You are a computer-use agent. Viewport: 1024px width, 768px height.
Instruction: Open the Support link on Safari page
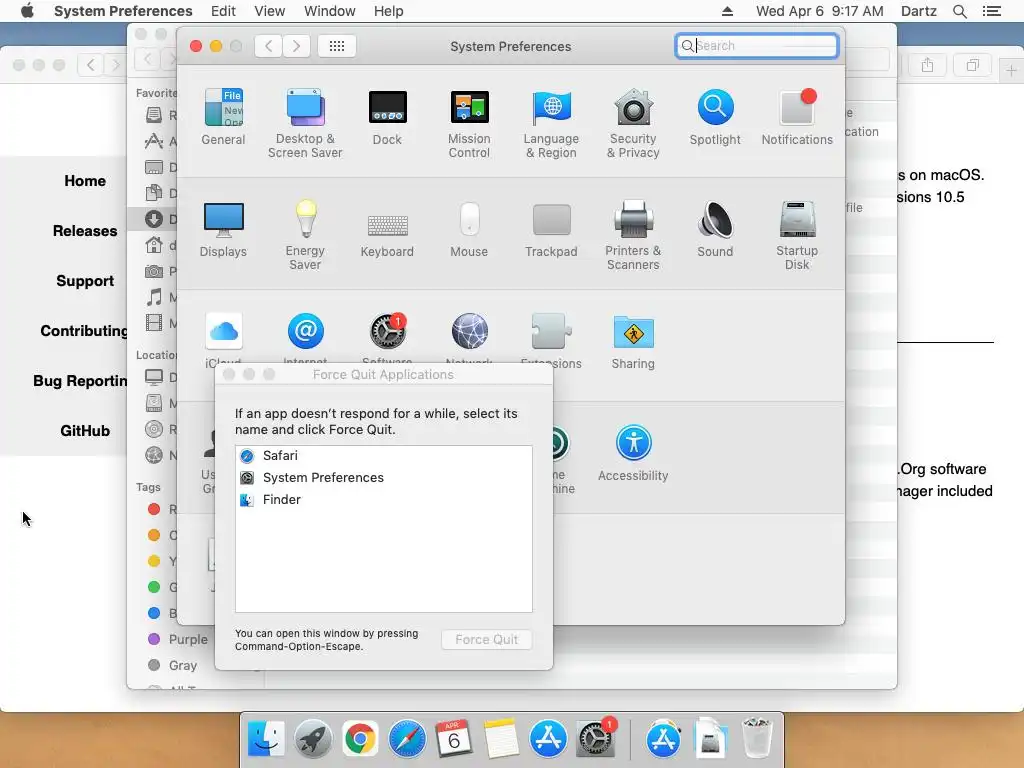(85, 281)
